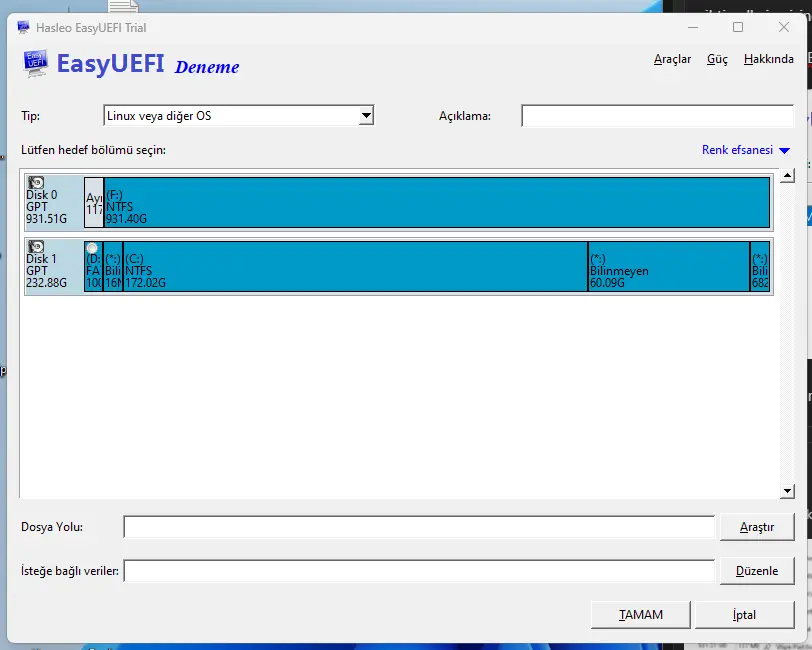Select the last 682M partition on Disk 1
812x650 pixels.
[x=760, y=266]
